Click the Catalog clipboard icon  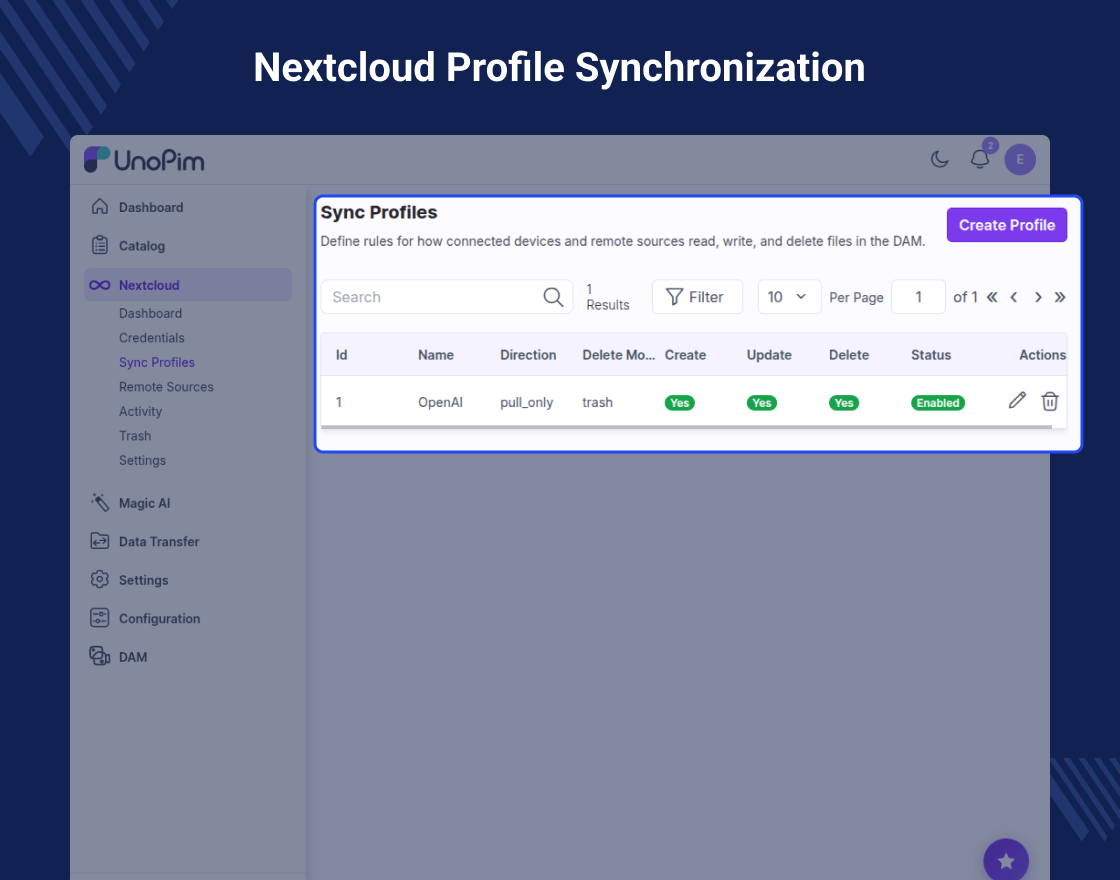[x=99, y=245]
